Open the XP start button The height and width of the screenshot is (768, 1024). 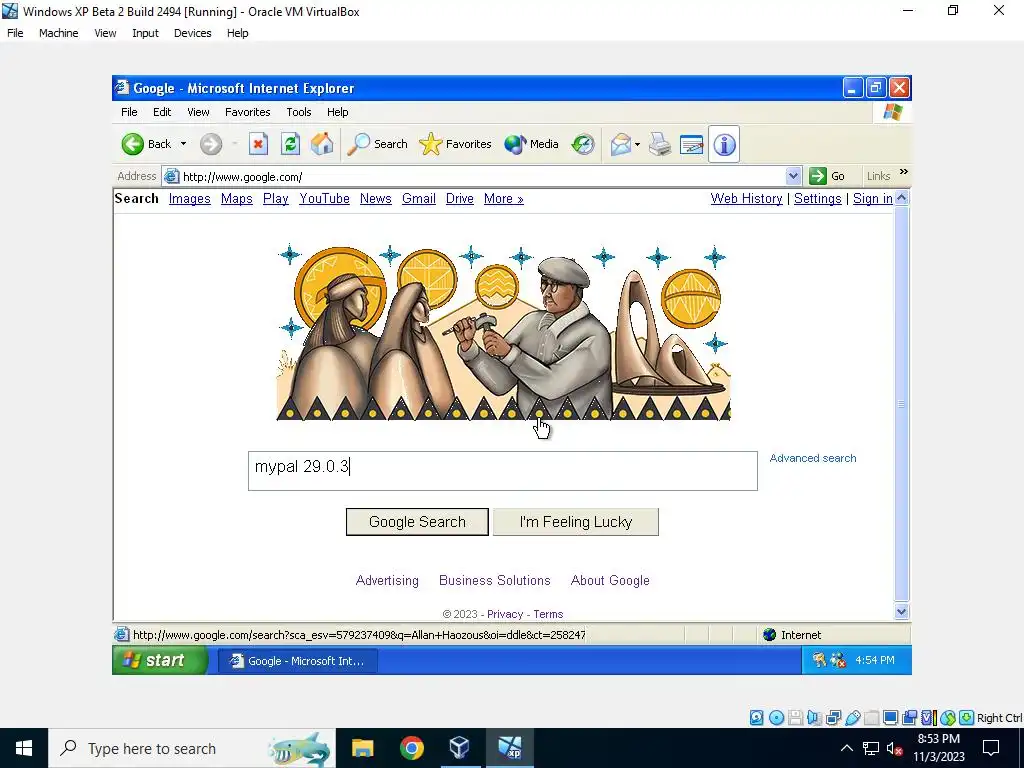tap(160, 660)
